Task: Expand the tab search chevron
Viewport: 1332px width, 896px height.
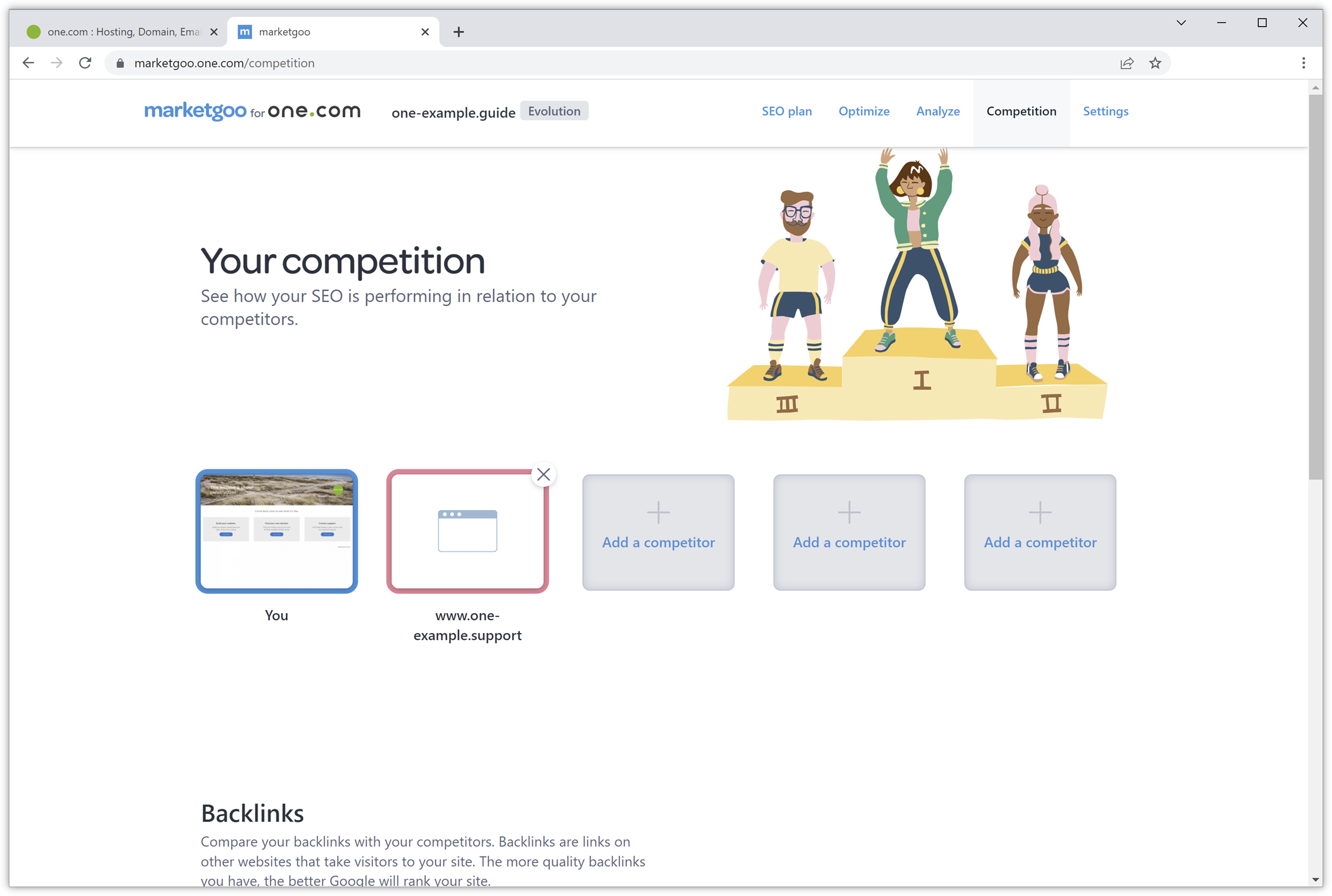Action: 1181,23
